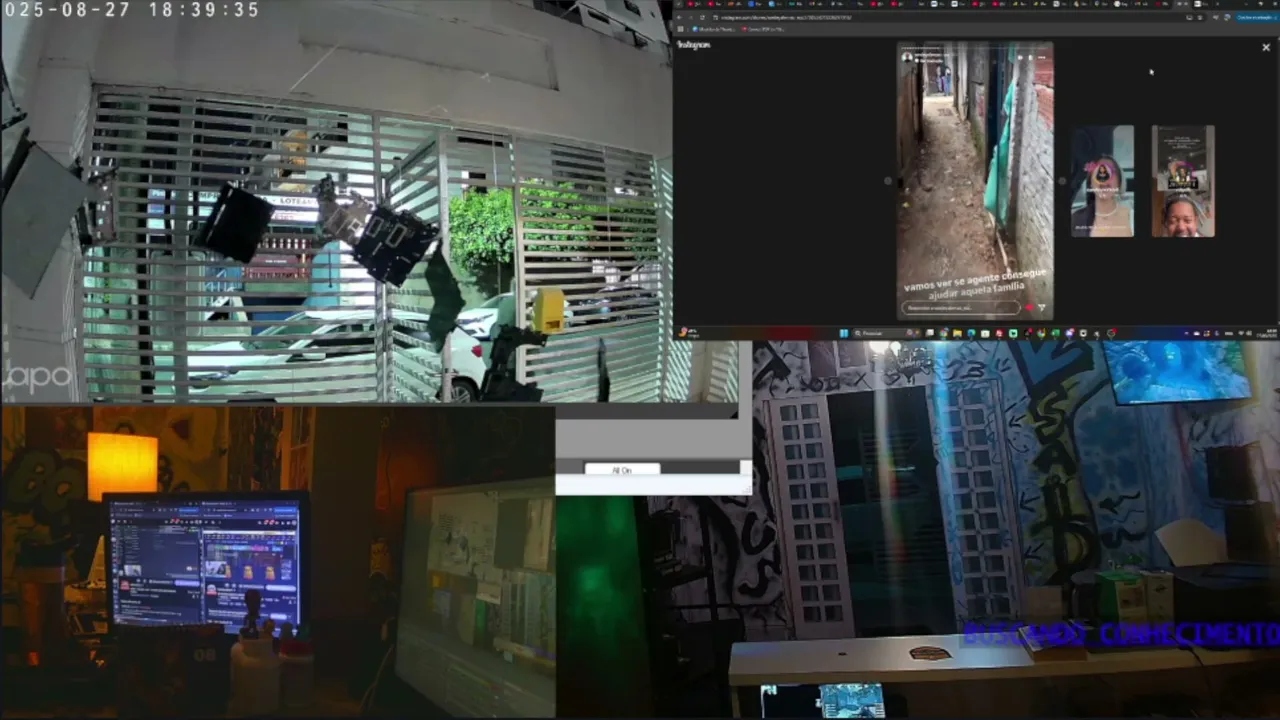1280x720 pixels.
Task: Click the blue button in browser toolbar
Action: pyautogui.click(x=1257, y=18)
